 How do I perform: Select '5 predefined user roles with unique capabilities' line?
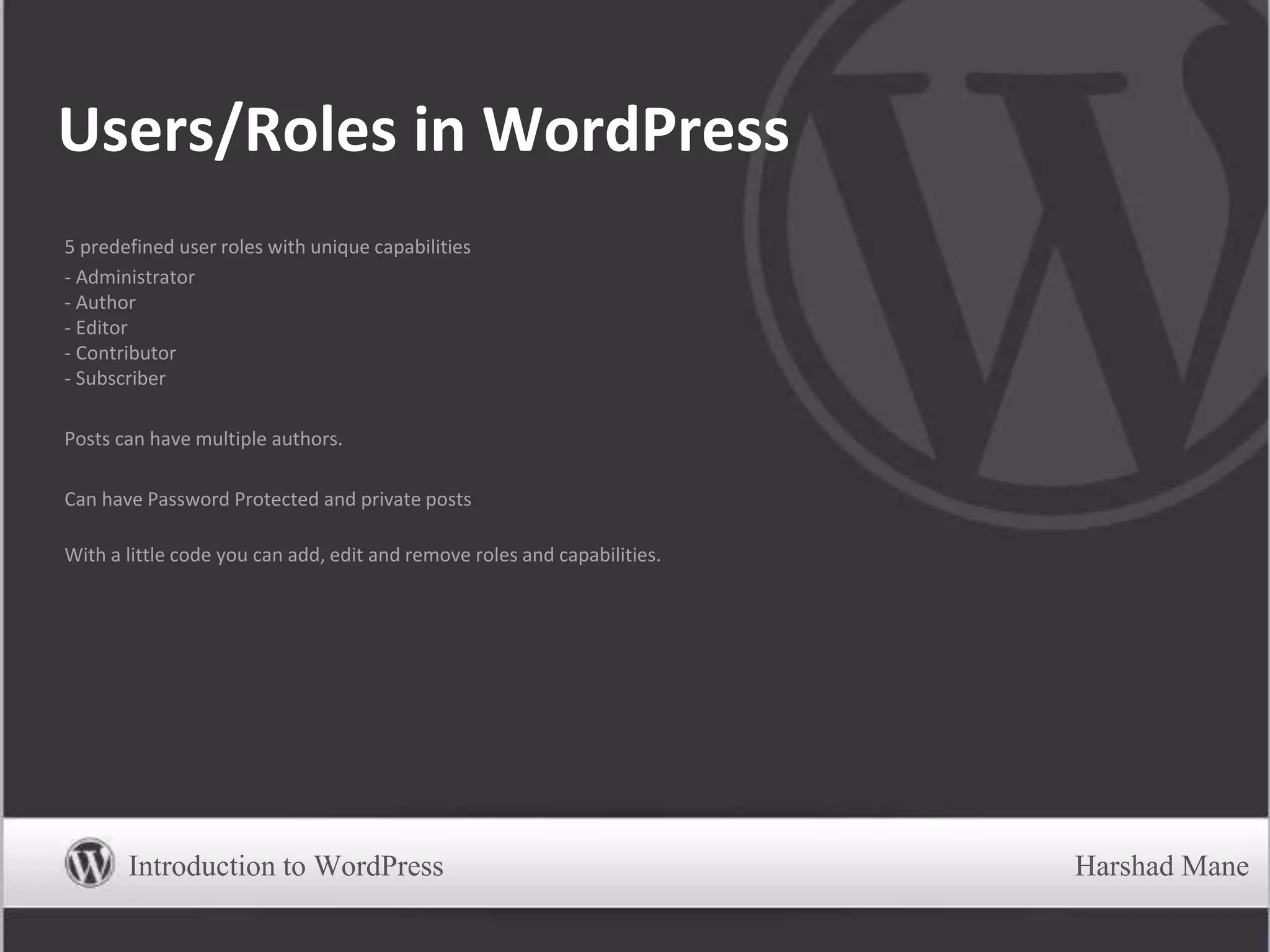[x=267, y=247]
